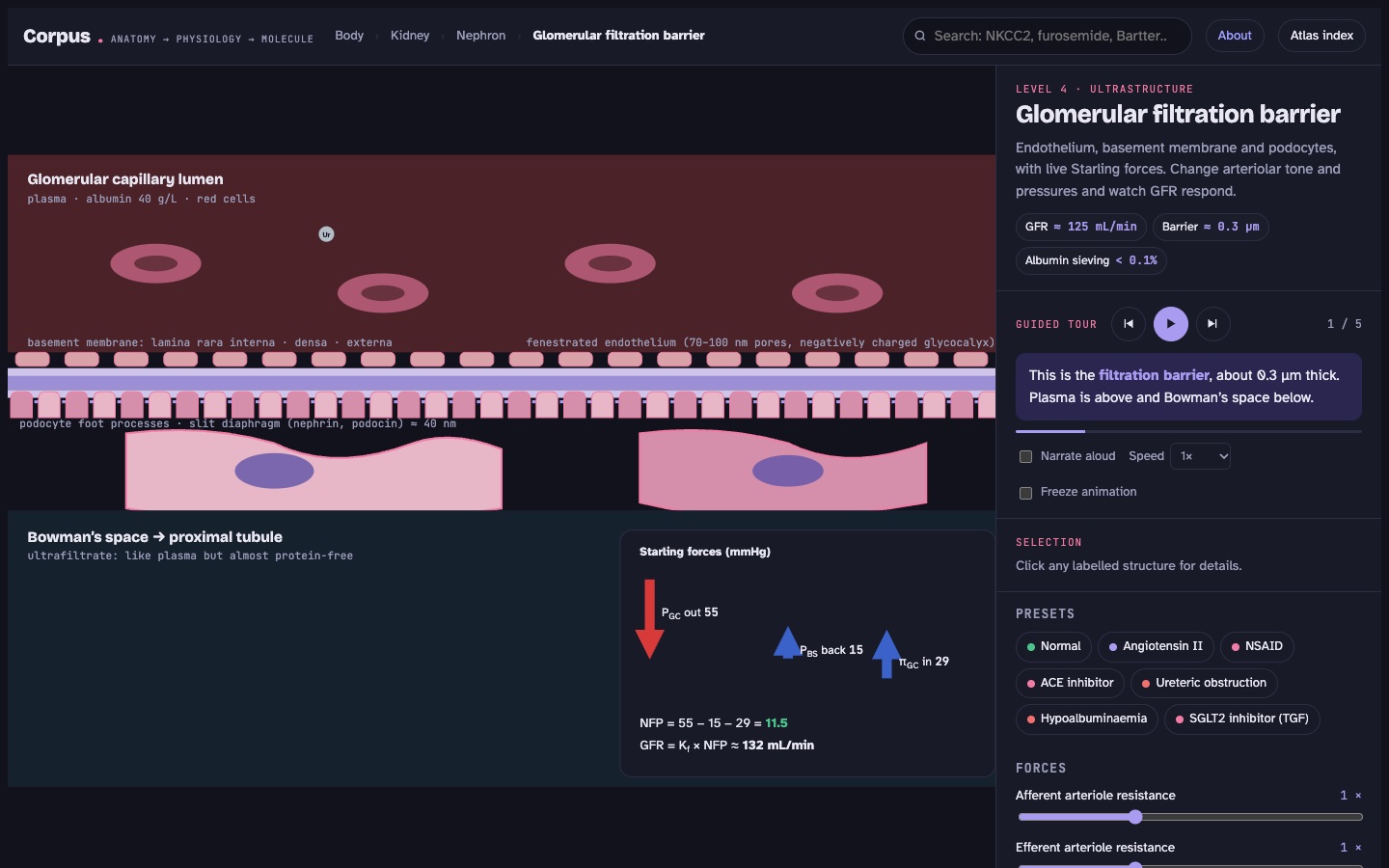1389x868 pixels.
Task: Select the left podocyte cell nucleus
Action: pos(275,471)
